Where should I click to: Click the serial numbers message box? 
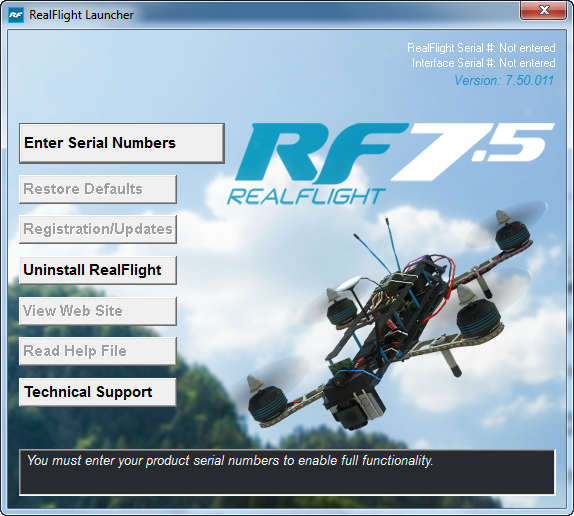pos(287,472)
